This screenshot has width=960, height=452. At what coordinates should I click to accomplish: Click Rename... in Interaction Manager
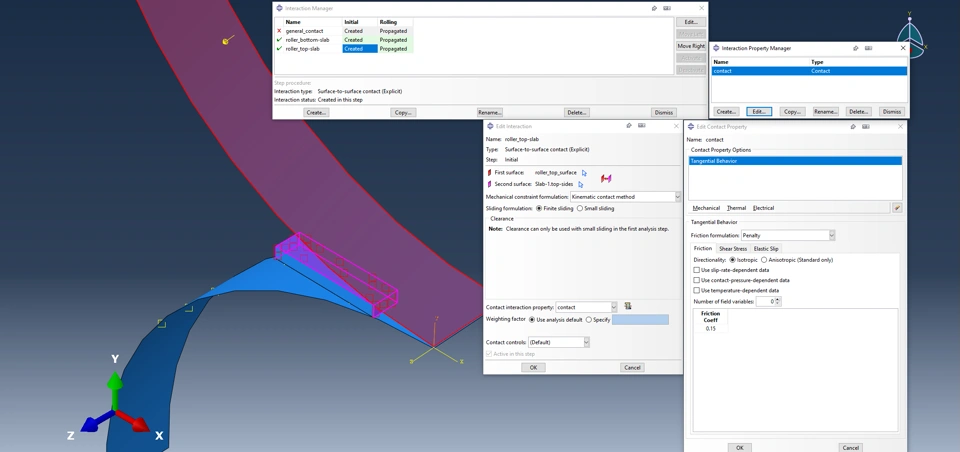coord(490,113)
